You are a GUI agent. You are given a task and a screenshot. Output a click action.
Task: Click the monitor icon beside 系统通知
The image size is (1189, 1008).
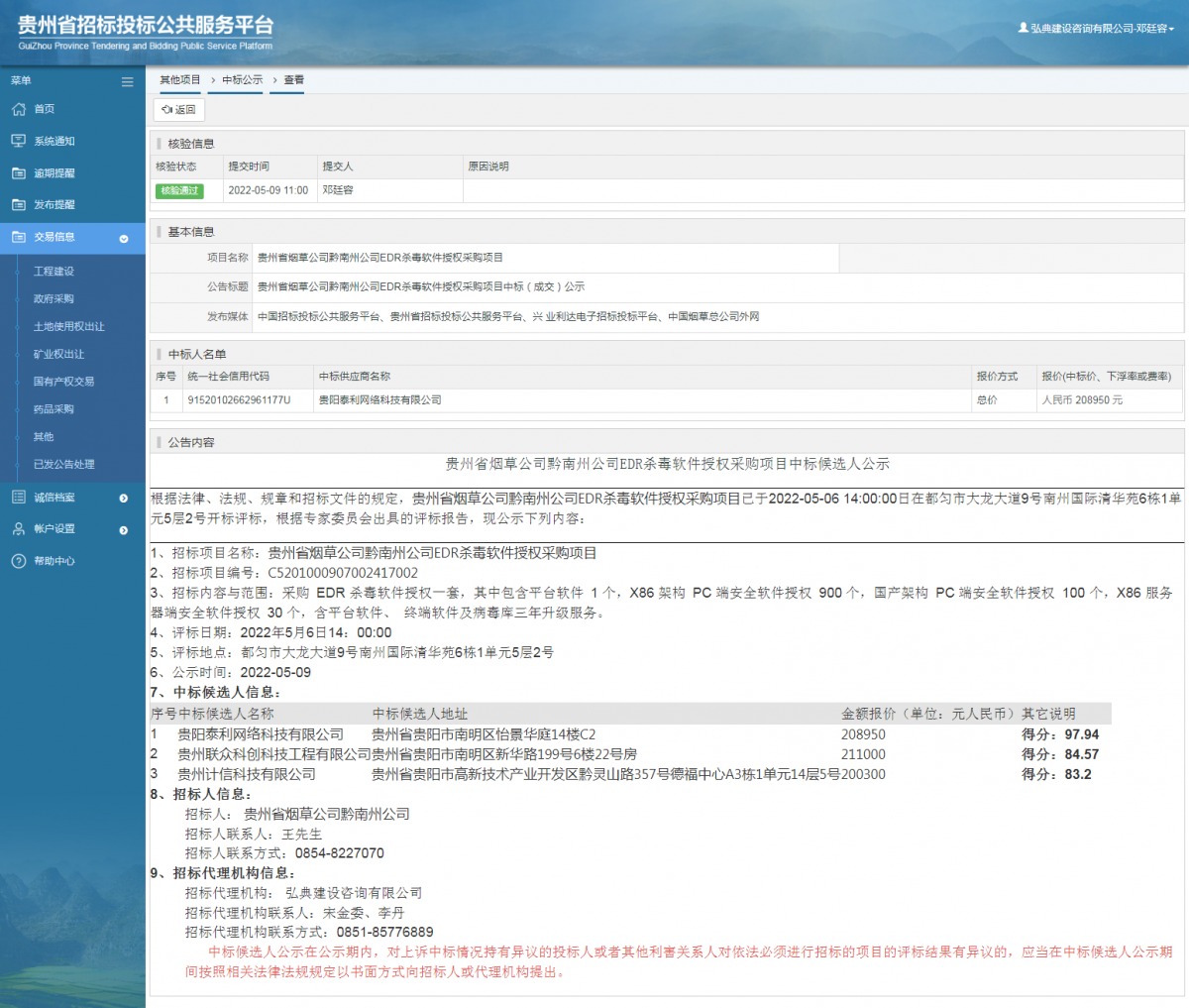[x=18, y=141]
